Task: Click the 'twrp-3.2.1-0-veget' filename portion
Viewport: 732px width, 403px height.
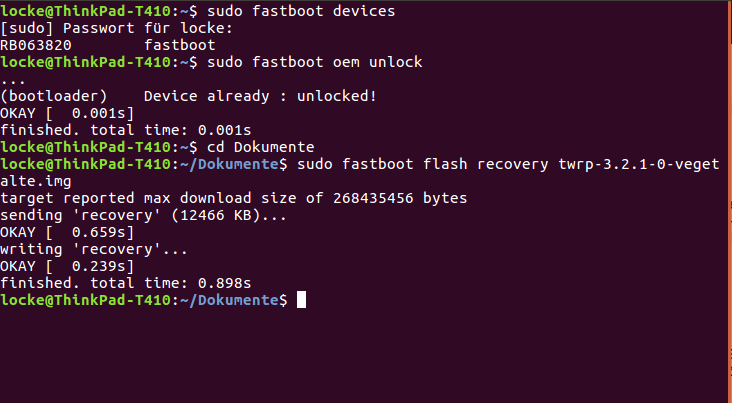Action: 639,164
